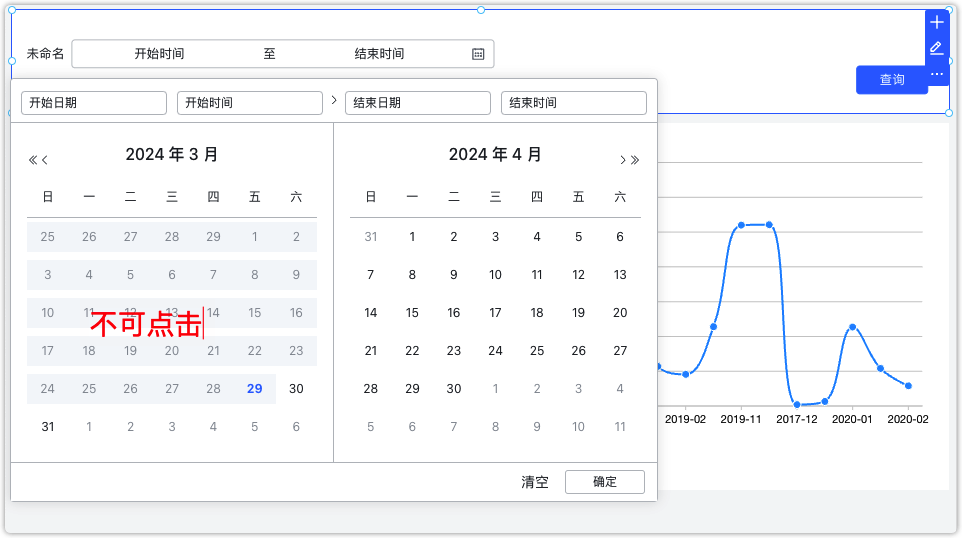Click April 23 in right calendar

click(x=453, y=350)
